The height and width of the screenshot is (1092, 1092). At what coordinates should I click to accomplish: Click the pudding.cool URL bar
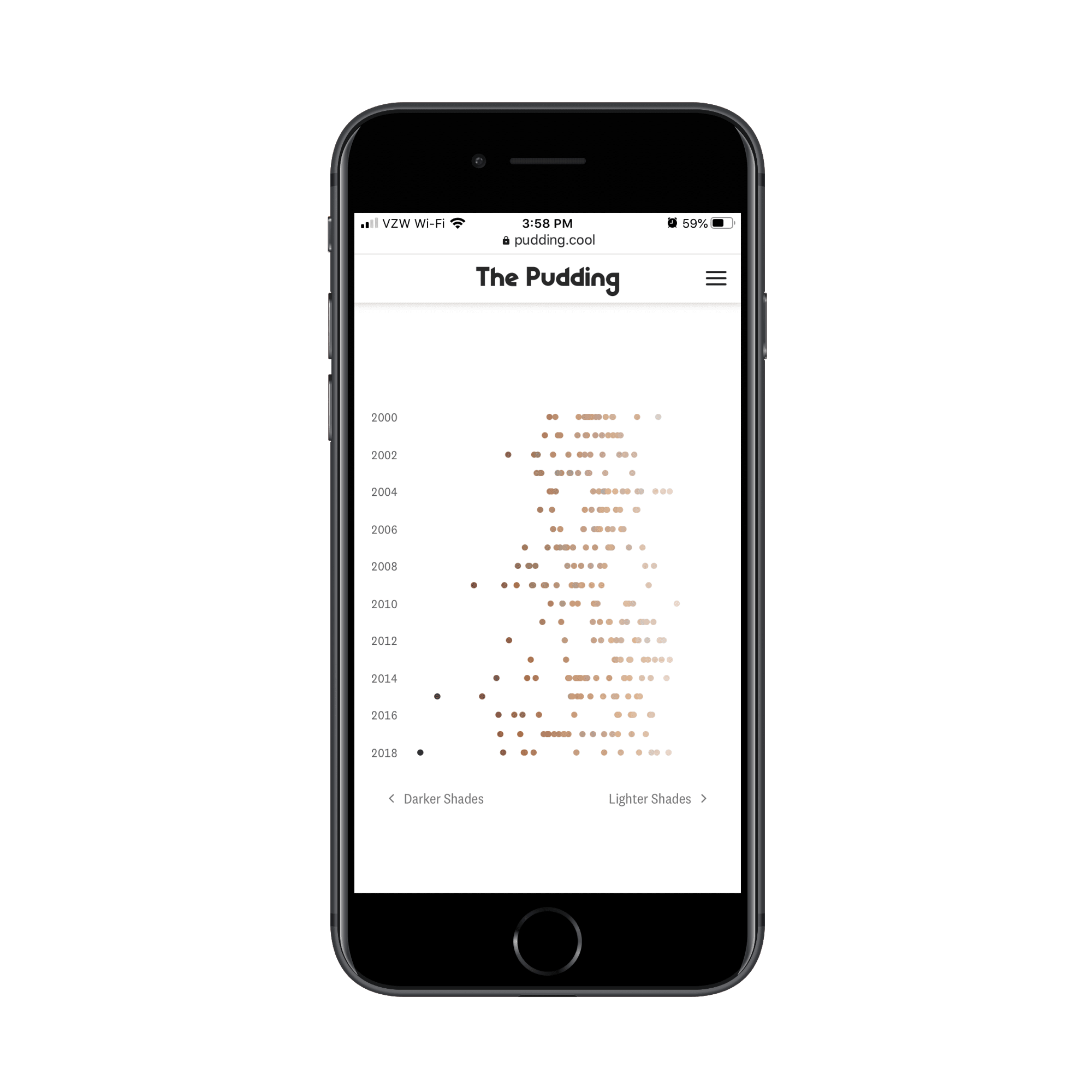(x=546, y=240)
